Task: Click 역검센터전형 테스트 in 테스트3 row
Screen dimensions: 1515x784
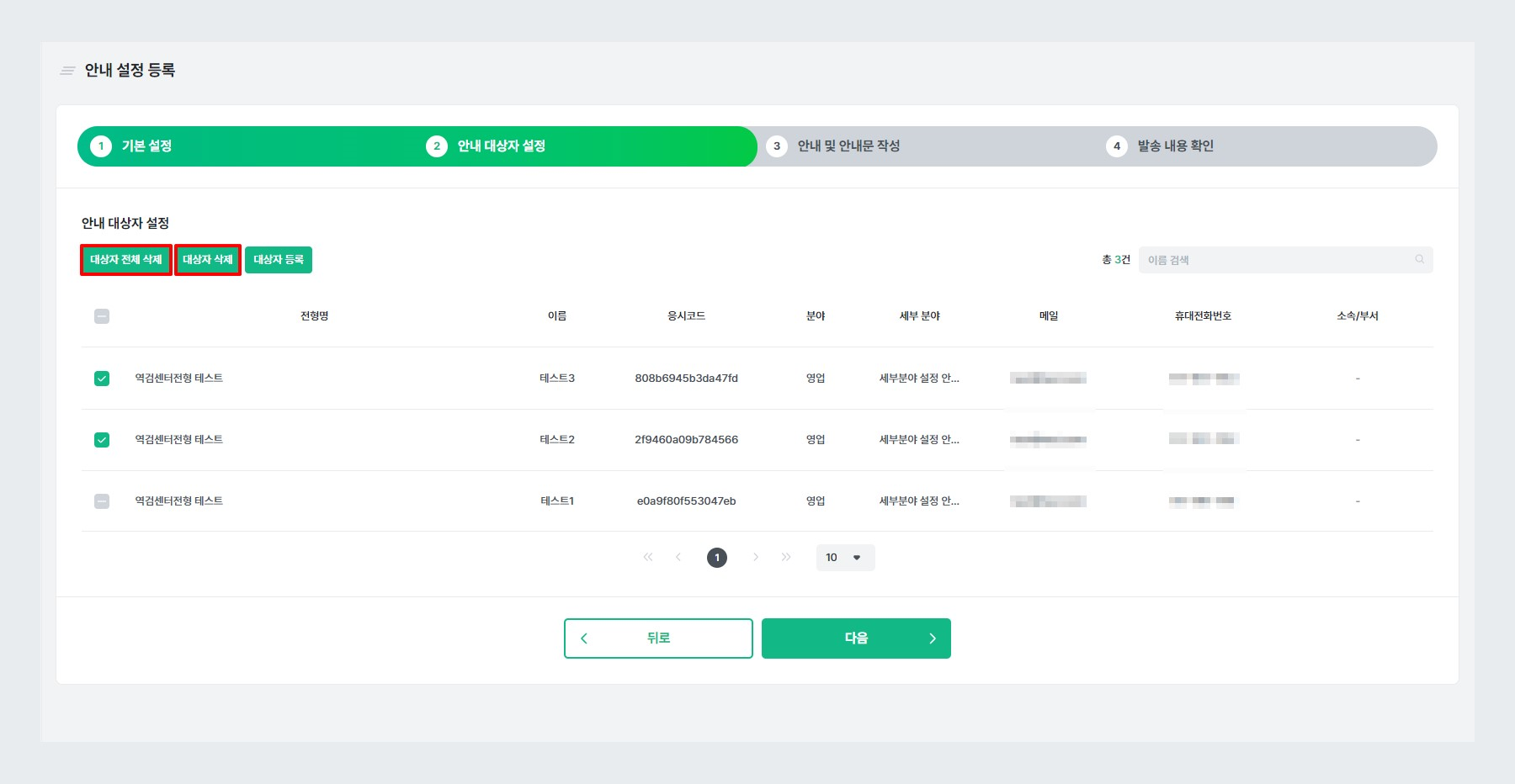Action: click(x=179, y=379)
